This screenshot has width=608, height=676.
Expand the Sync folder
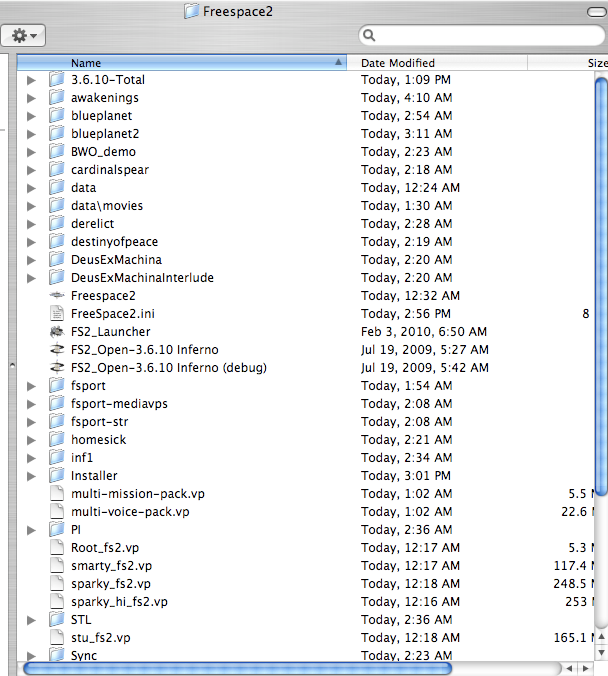pos(31,656)
